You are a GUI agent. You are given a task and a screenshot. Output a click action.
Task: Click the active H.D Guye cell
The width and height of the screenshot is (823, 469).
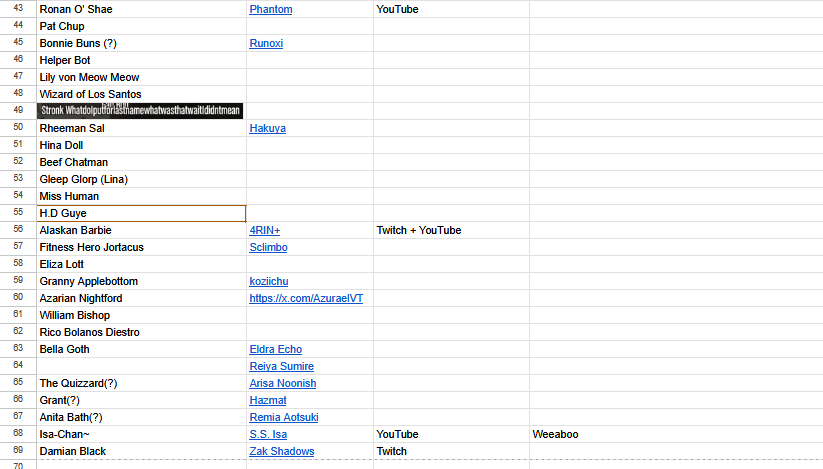click(x=141, y=214)
